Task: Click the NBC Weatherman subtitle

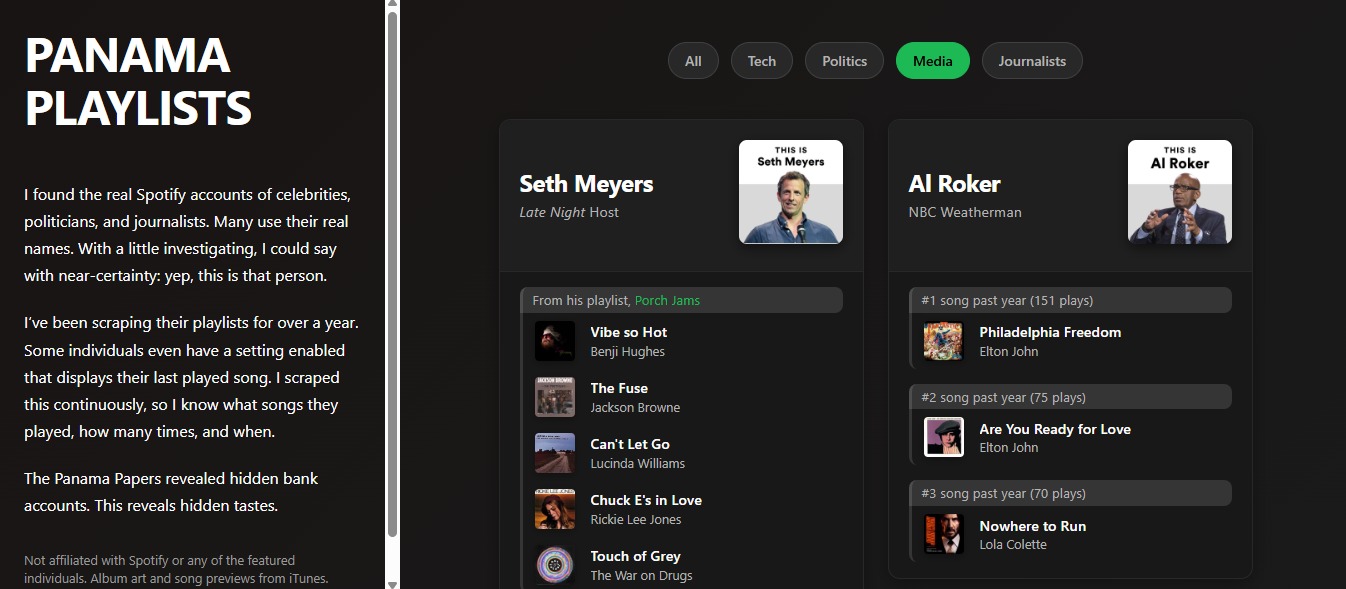Action: point(965,212)
